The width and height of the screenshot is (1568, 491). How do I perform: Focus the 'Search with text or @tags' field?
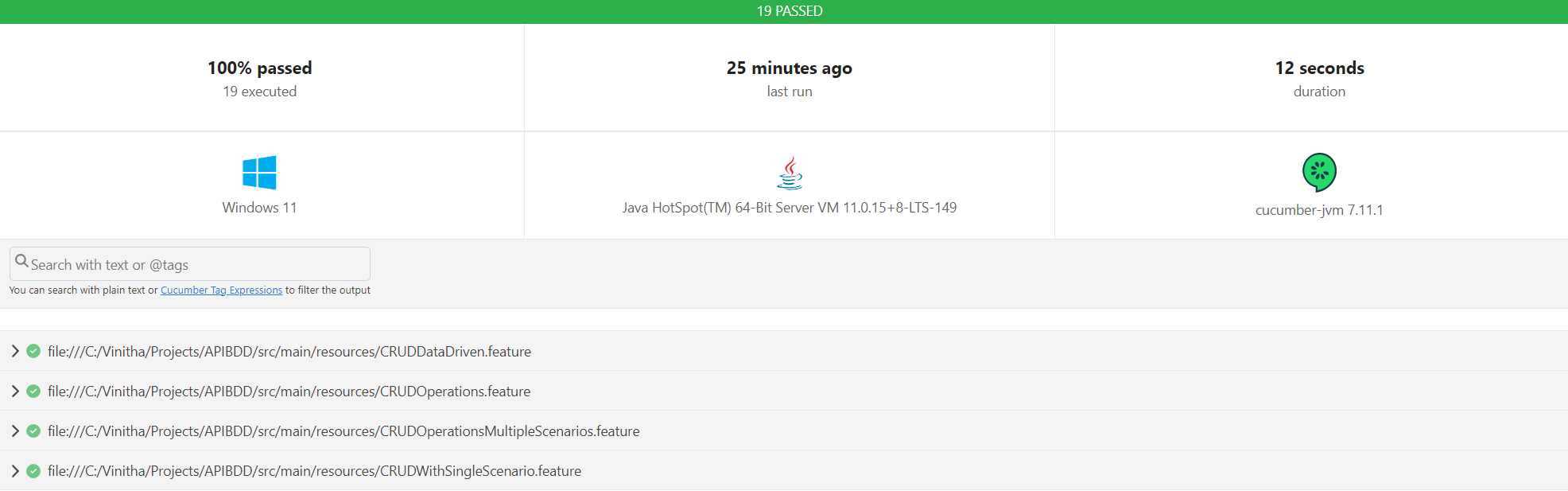click(190, 263)
